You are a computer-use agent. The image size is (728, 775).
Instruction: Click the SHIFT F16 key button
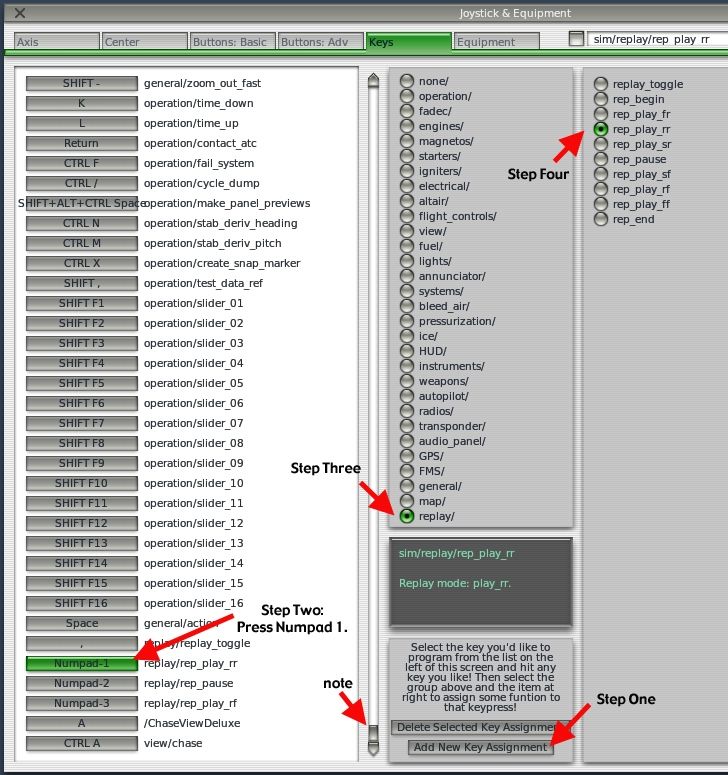[82, 603]
